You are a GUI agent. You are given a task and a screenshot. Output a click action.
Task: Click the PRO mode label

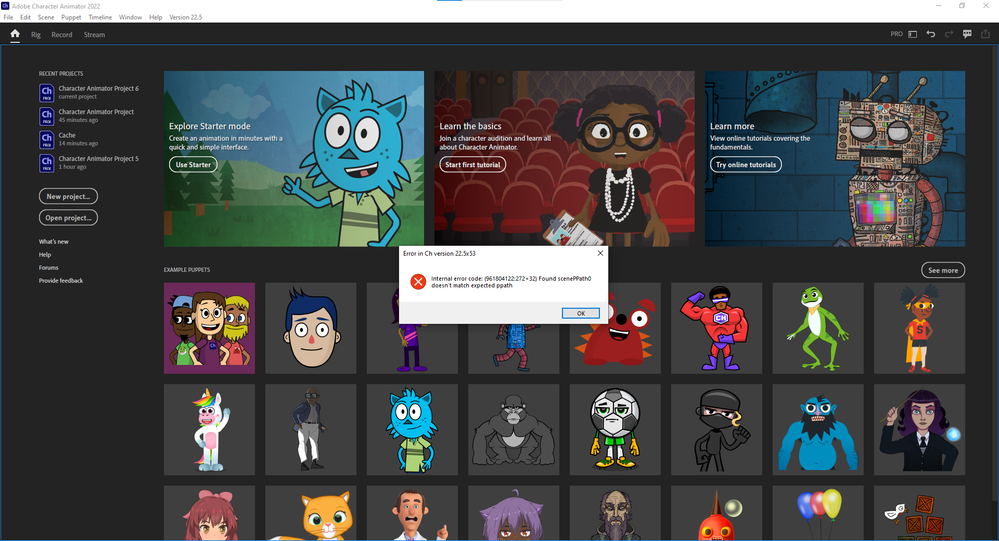coord(896,34)
